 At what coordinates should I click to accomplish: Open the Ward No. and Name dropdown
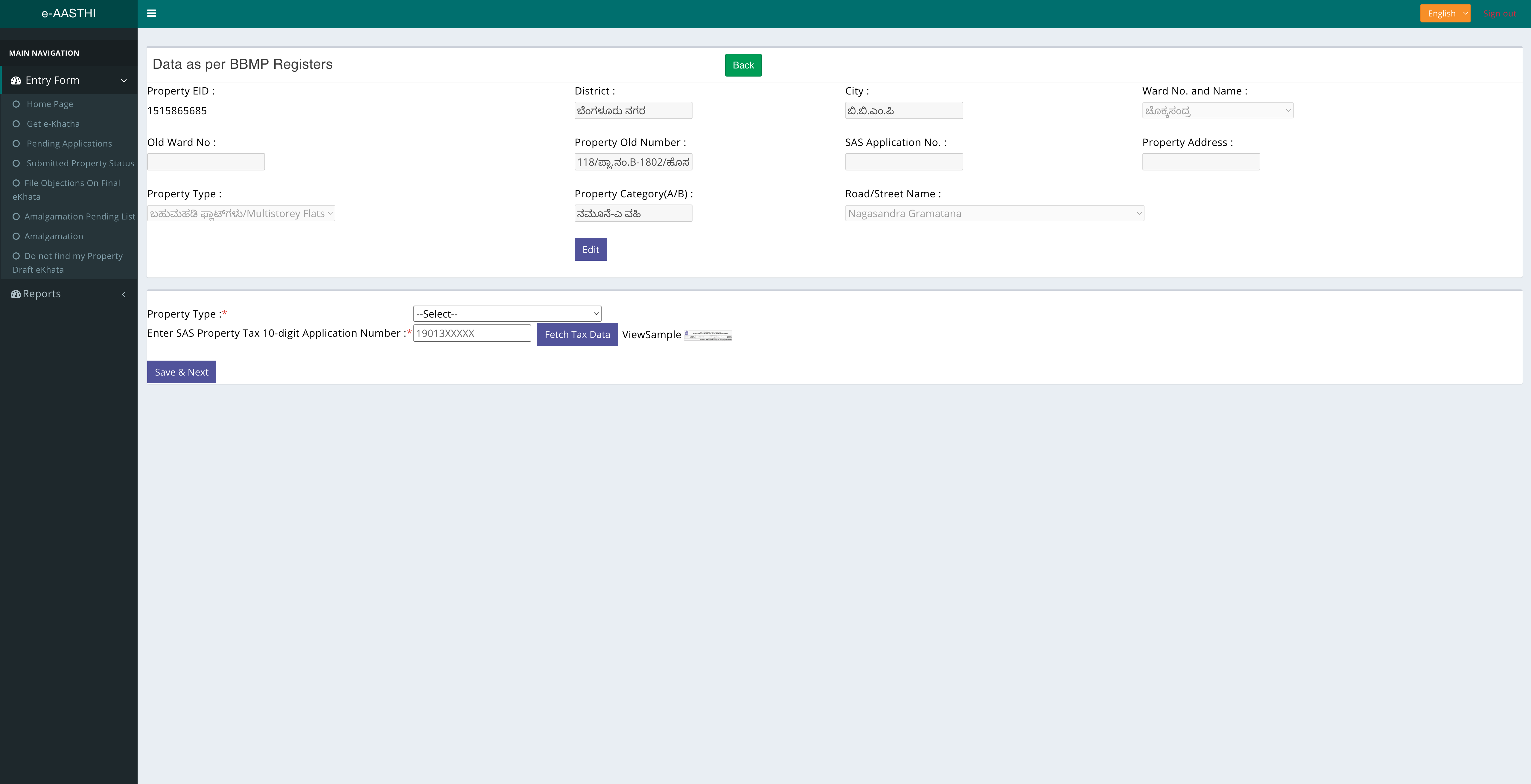click(1217, 110)
